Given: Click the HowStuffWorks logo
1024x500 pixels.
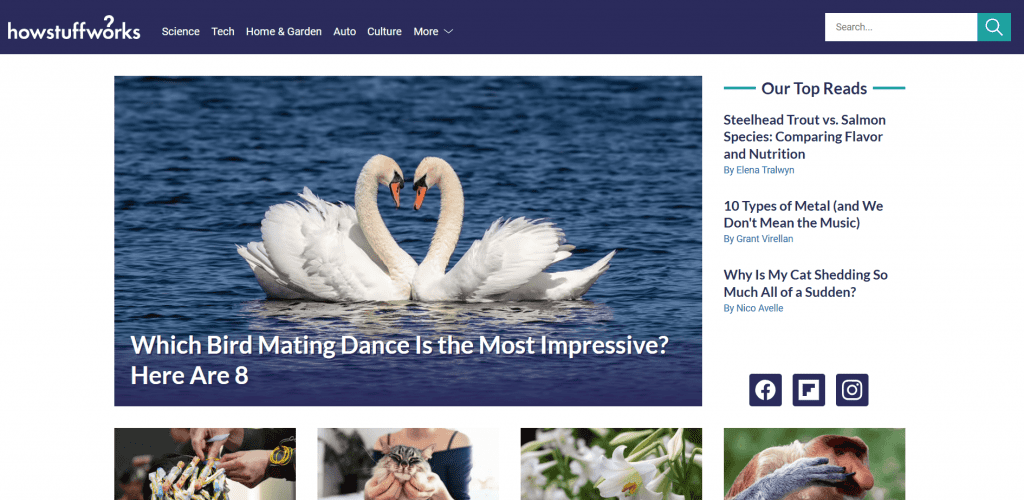Looking at the screenshot, I should pyautogui.click(x=74, y=29).
